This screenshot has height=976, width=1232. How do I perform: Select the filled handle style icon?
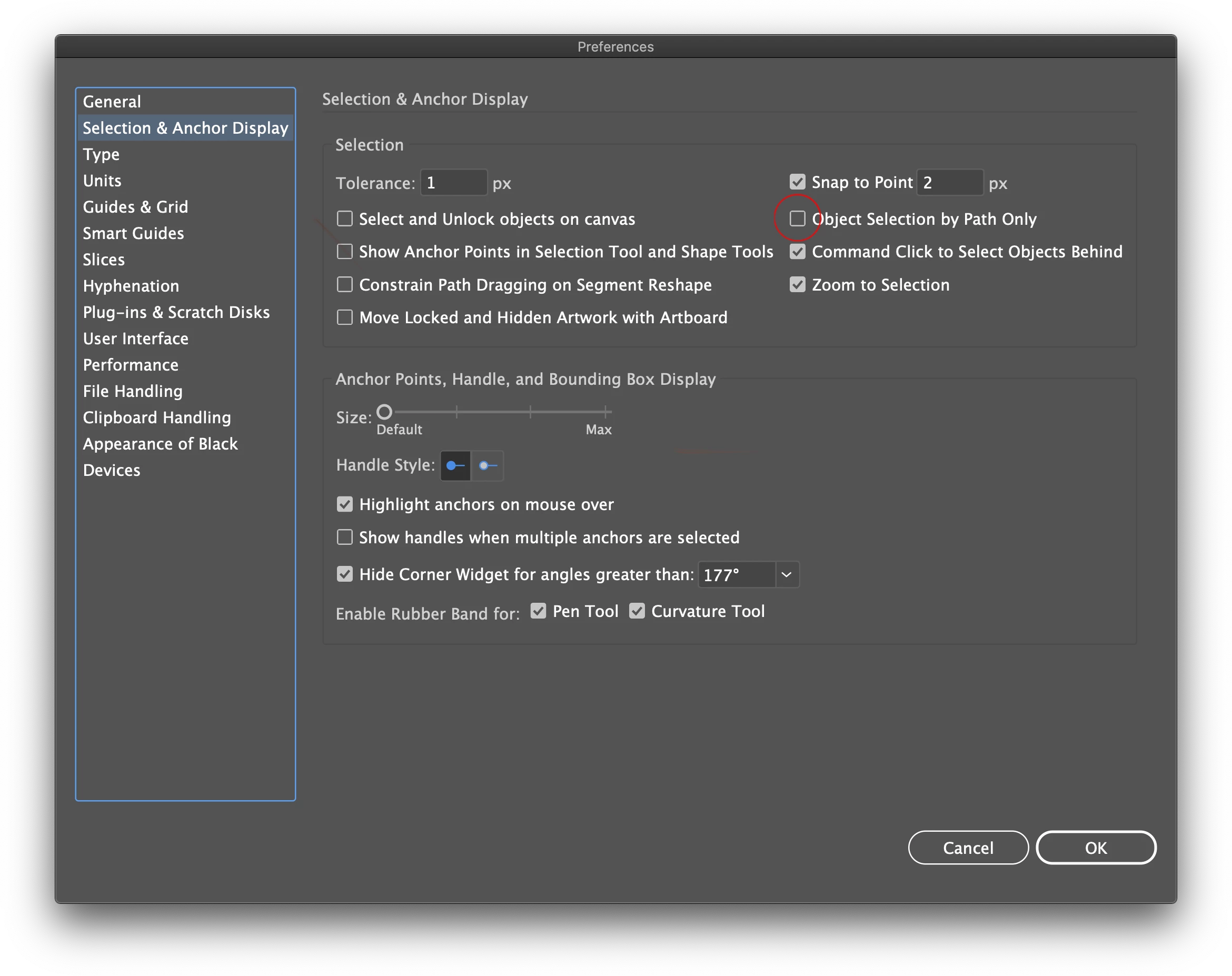coord(455,466)
